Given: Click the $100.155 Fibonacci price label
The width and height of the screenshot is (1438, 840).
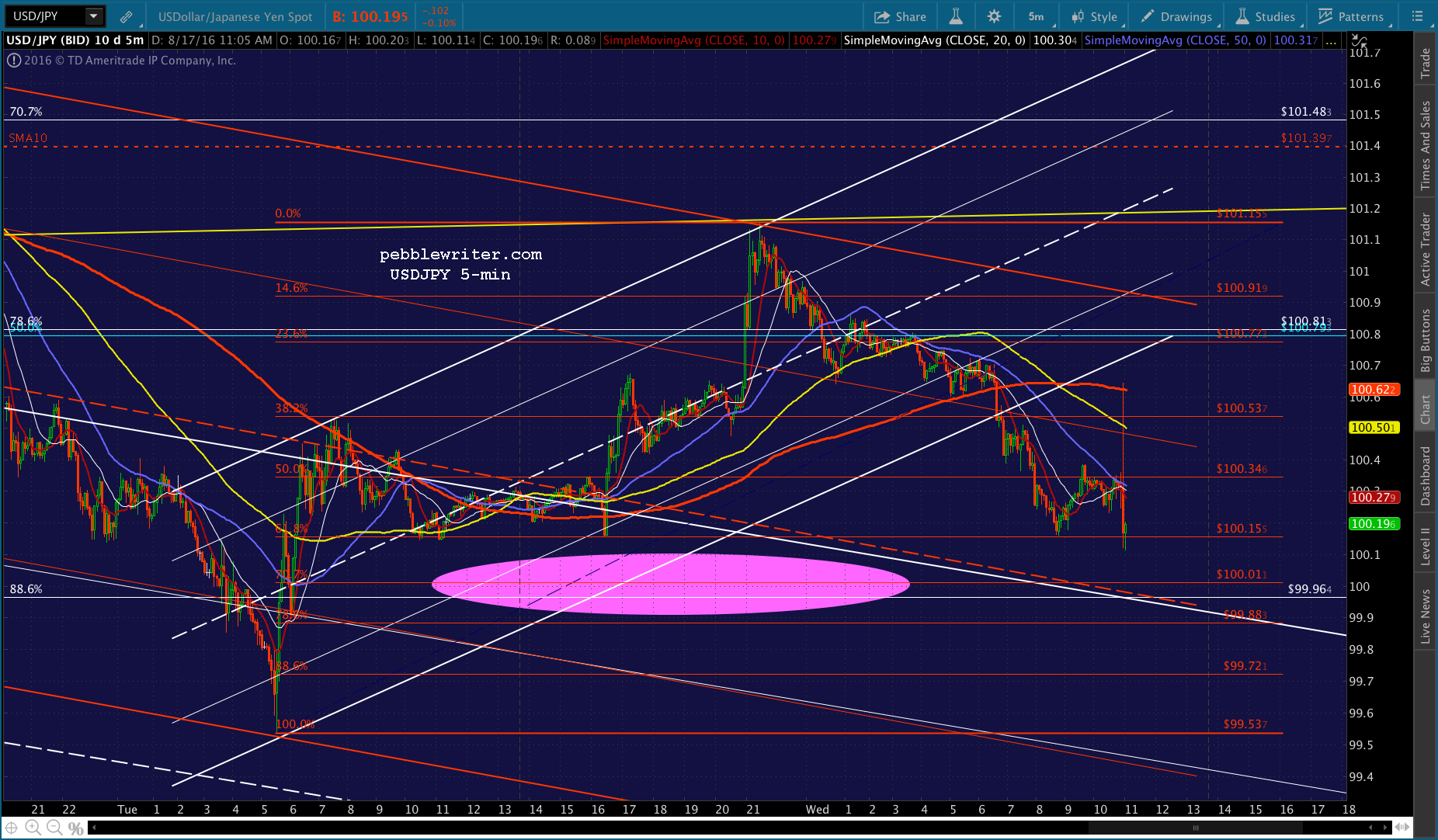Looking at the screenshot, I should [1242, 529].
